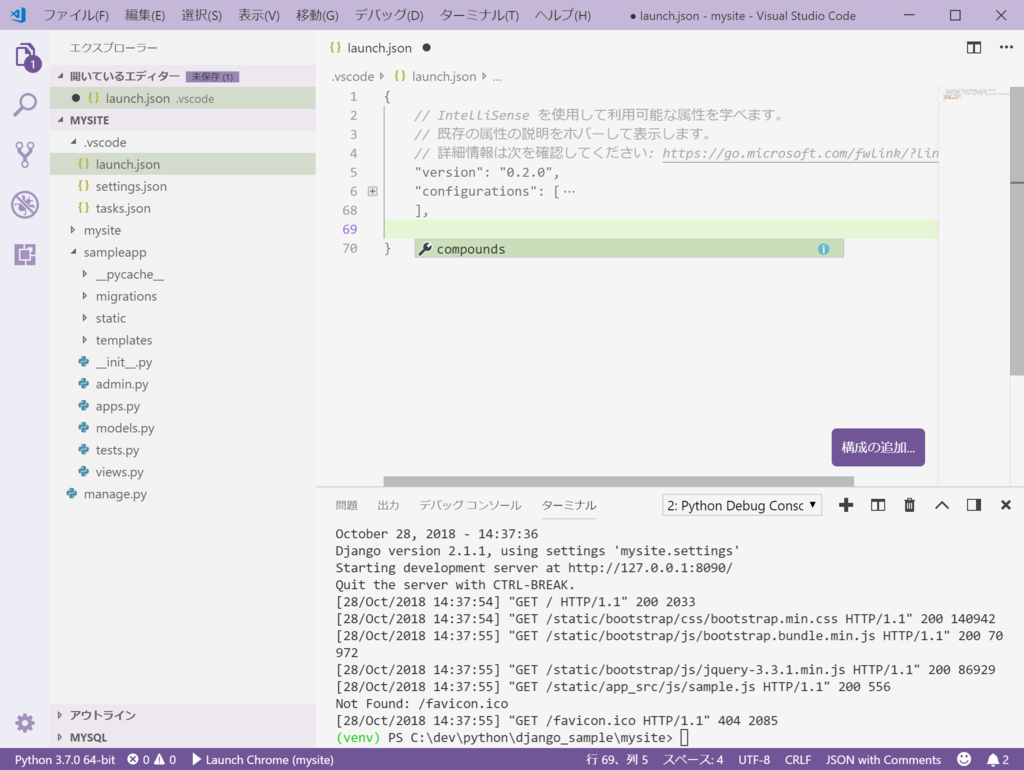
Task: Open the 編集(E) menu
Action: [145, 15]
